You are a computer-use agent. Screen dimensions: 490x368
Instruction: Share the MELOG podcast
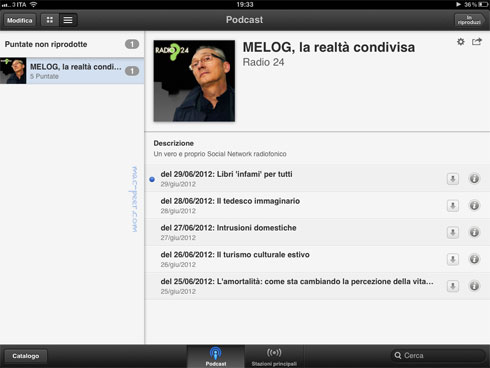click(x=477, y=42)
